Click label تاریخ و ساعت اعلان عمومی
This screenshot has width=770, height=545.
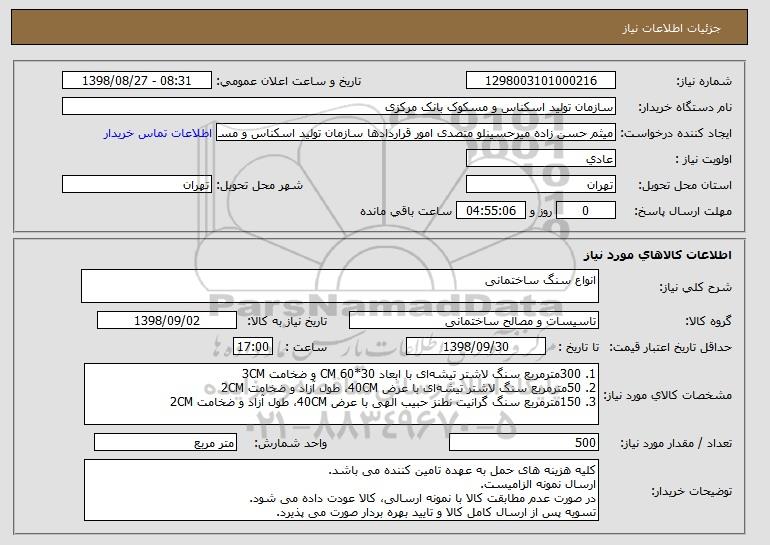[289, 81]
